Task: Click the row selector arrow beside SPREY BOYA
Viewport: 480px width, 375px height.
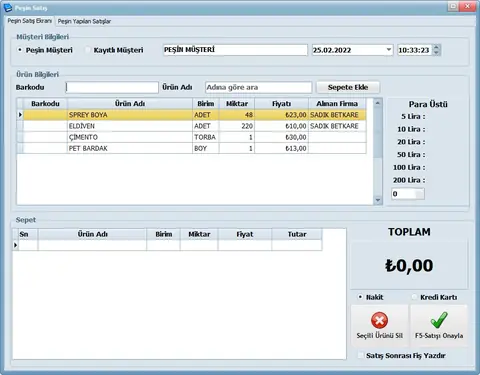Action: click(20, 115)
